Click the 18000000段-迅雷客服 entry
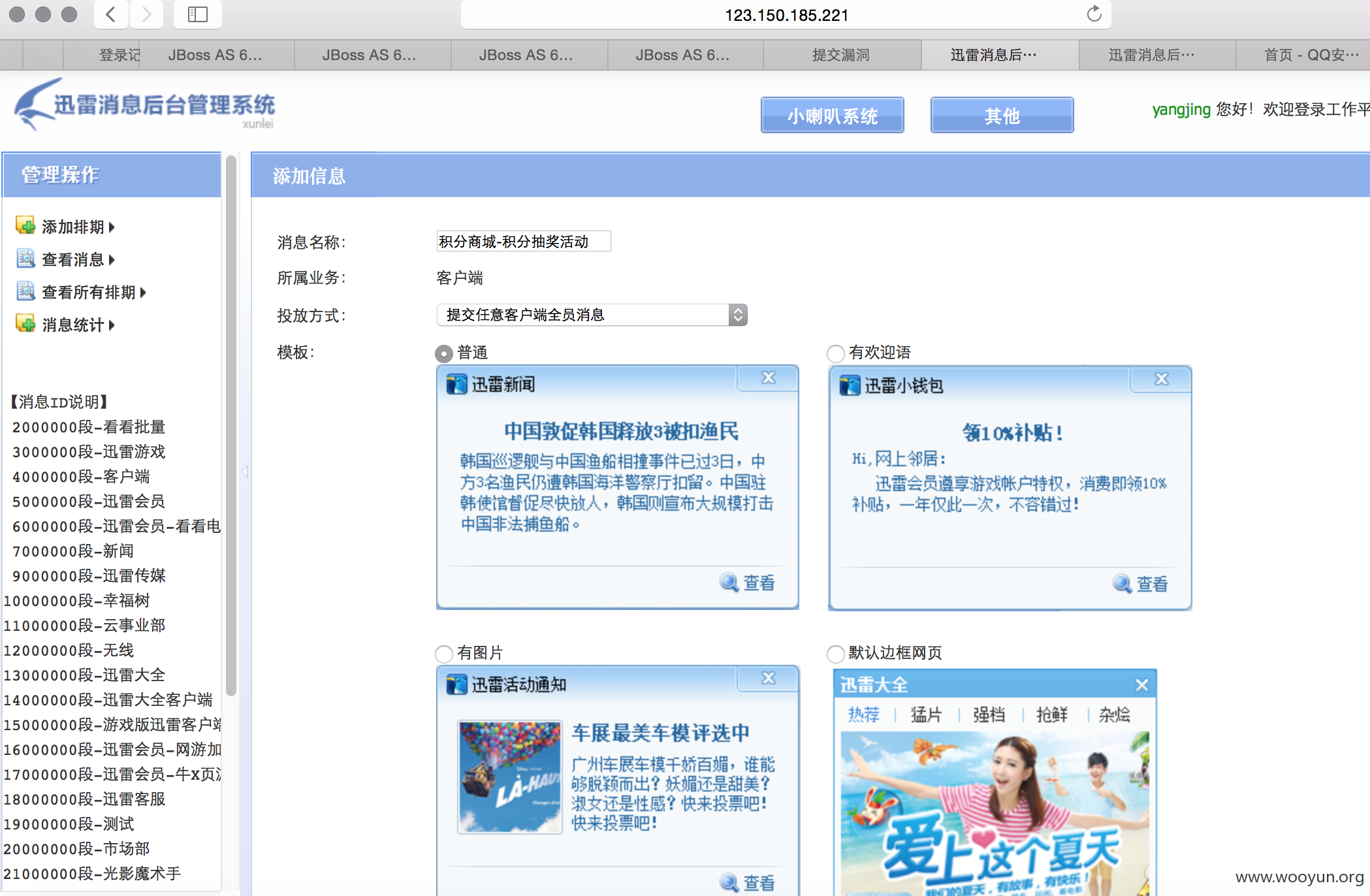The width and height of the screenshot is (1370, 896). click(x=85, y=799)
